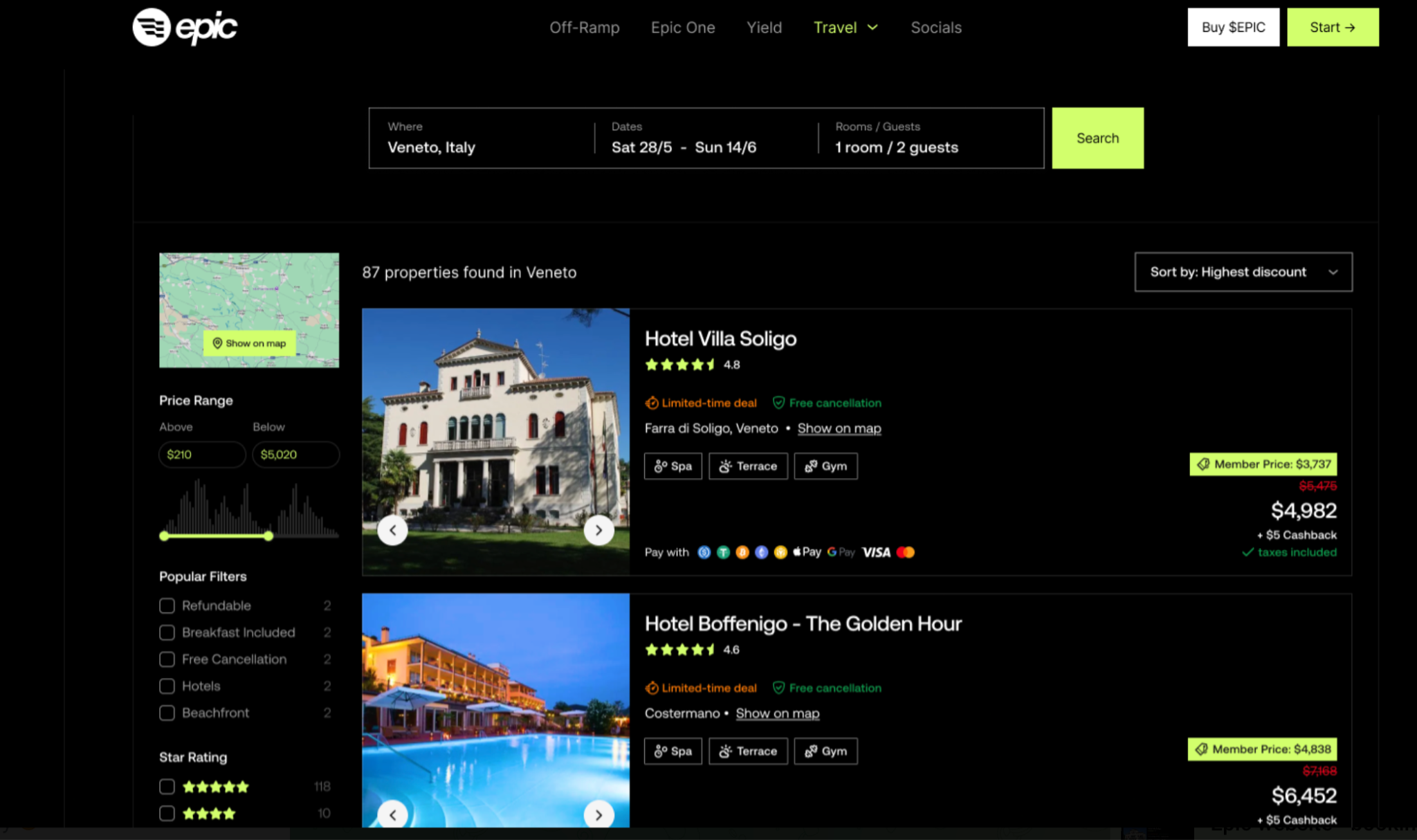The image size is (1417, 840).
Task: Click the Apple Pay icon for Villa Soligo
Action: click(807, 552)
